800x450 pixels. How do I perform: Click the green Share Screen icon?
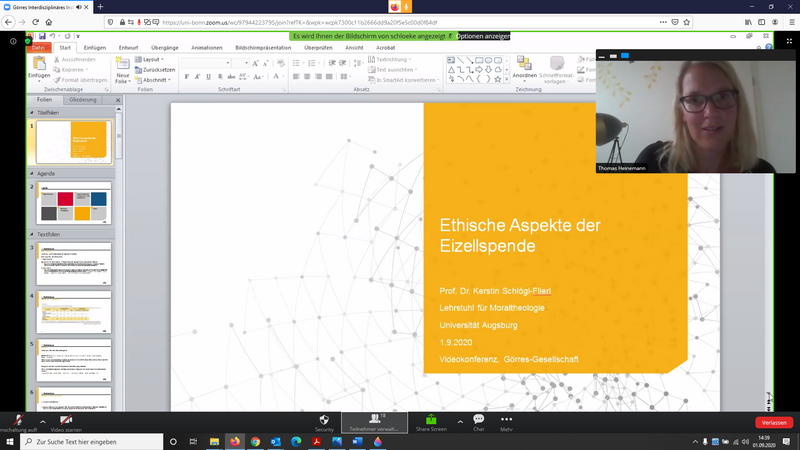pos(431,419)
